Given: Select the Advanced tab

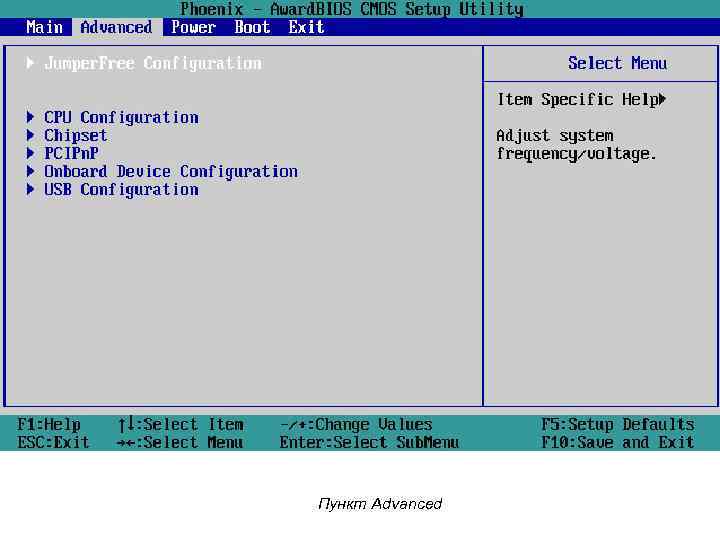Looking at the screenshot, I should [x=116, y=27].
